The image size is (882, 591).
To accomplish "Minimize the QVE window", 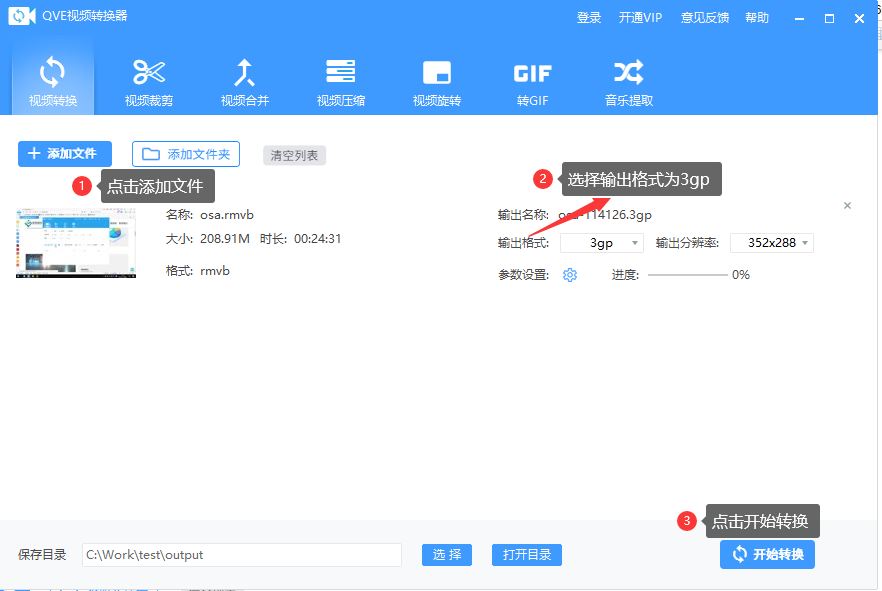I will (799, 19).
